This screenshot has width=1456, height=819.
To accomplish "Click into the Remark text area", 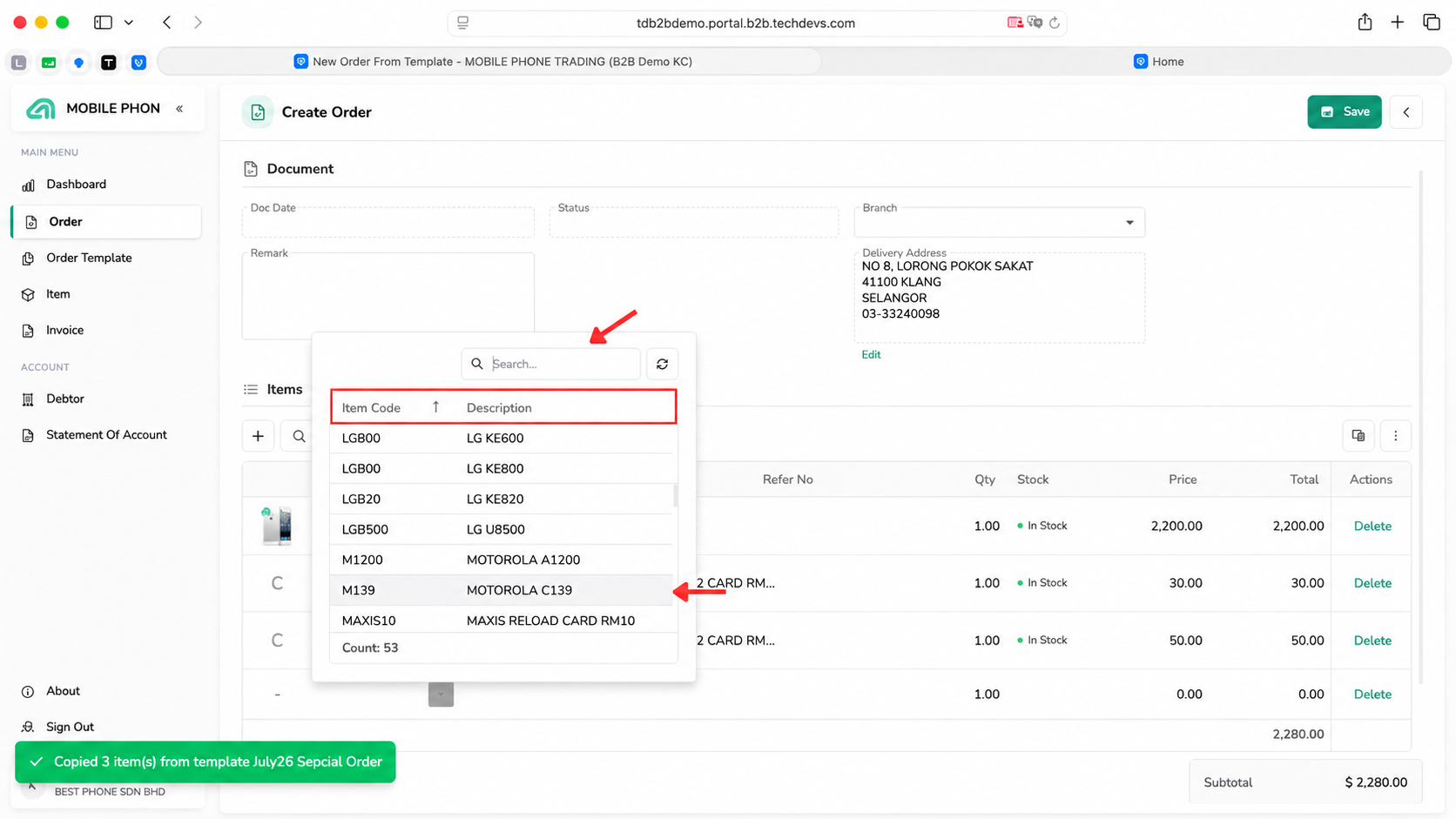I will click(x=388, y=296).
